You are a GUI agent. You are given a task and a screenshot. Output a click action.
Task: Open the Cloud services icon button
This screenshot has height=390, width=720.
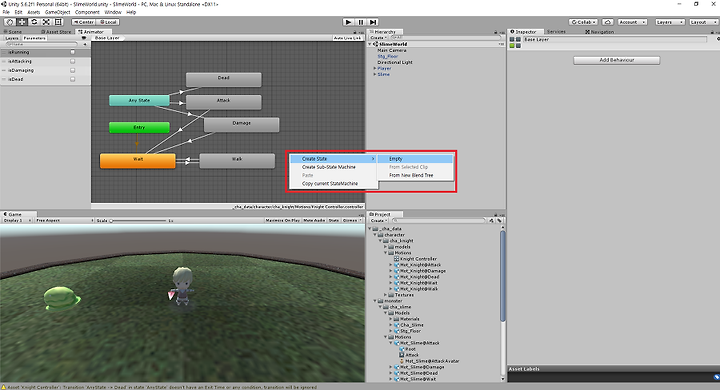click(608, 22)
